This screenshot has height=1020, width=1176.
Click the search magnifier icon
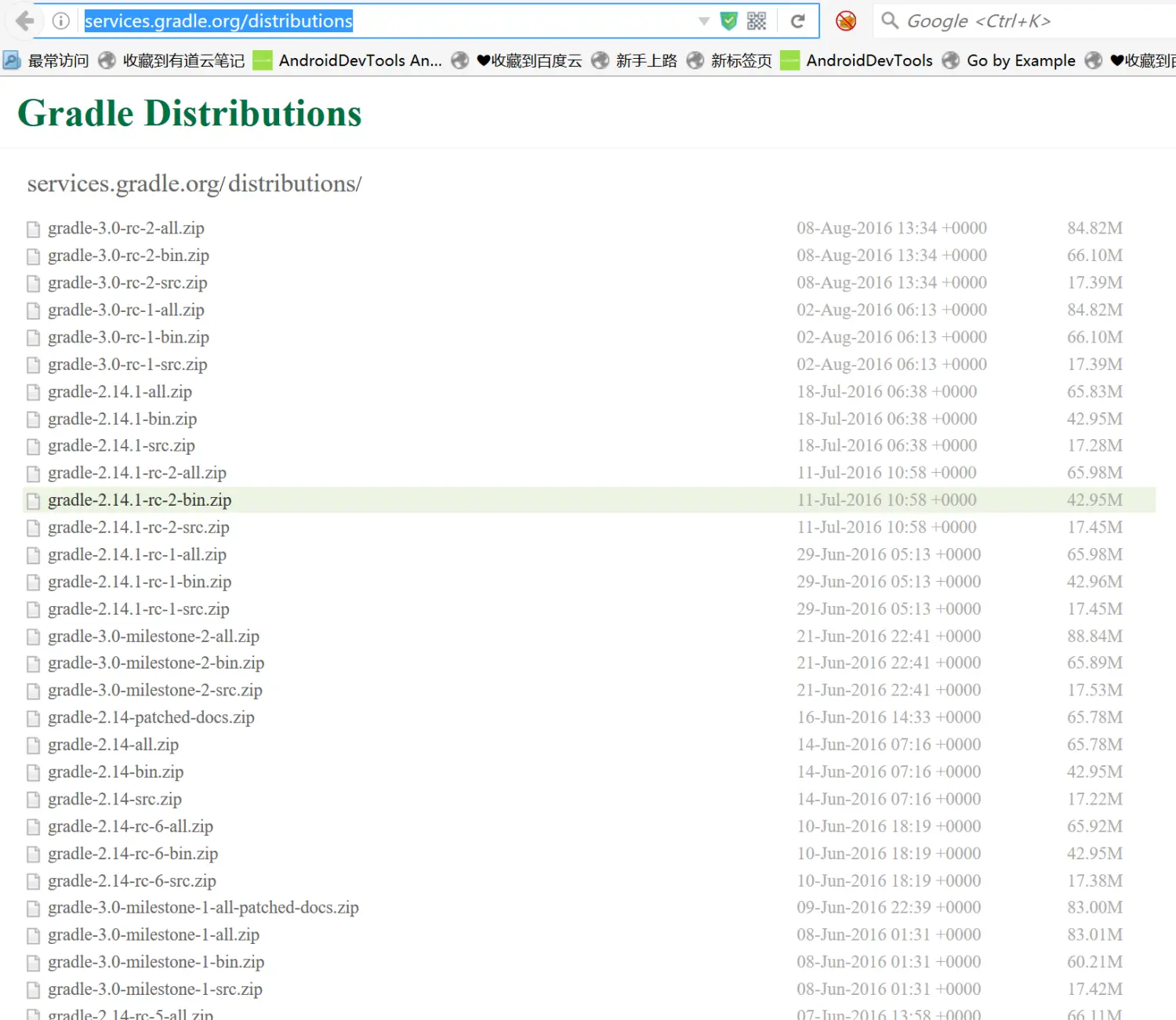890,20
